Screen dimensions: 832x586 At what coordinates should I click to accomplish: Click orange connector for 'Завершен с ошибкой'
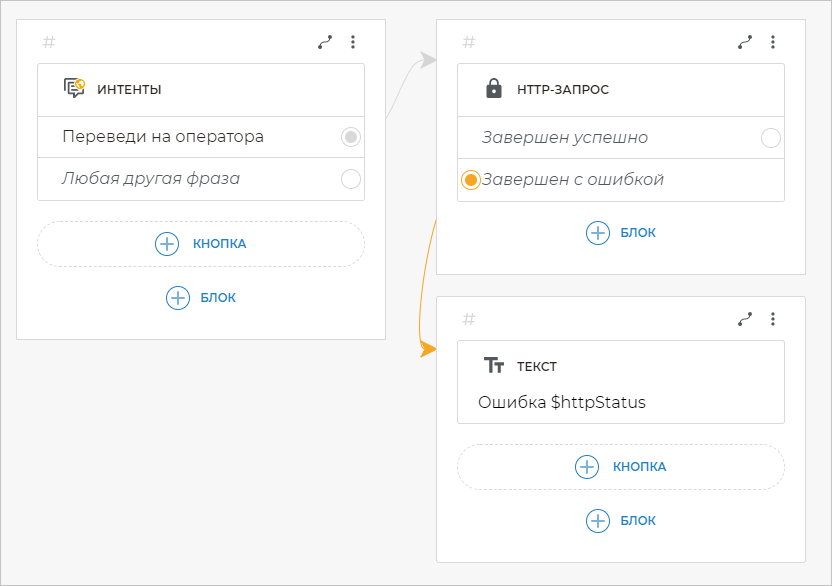[x=471, y=180]
